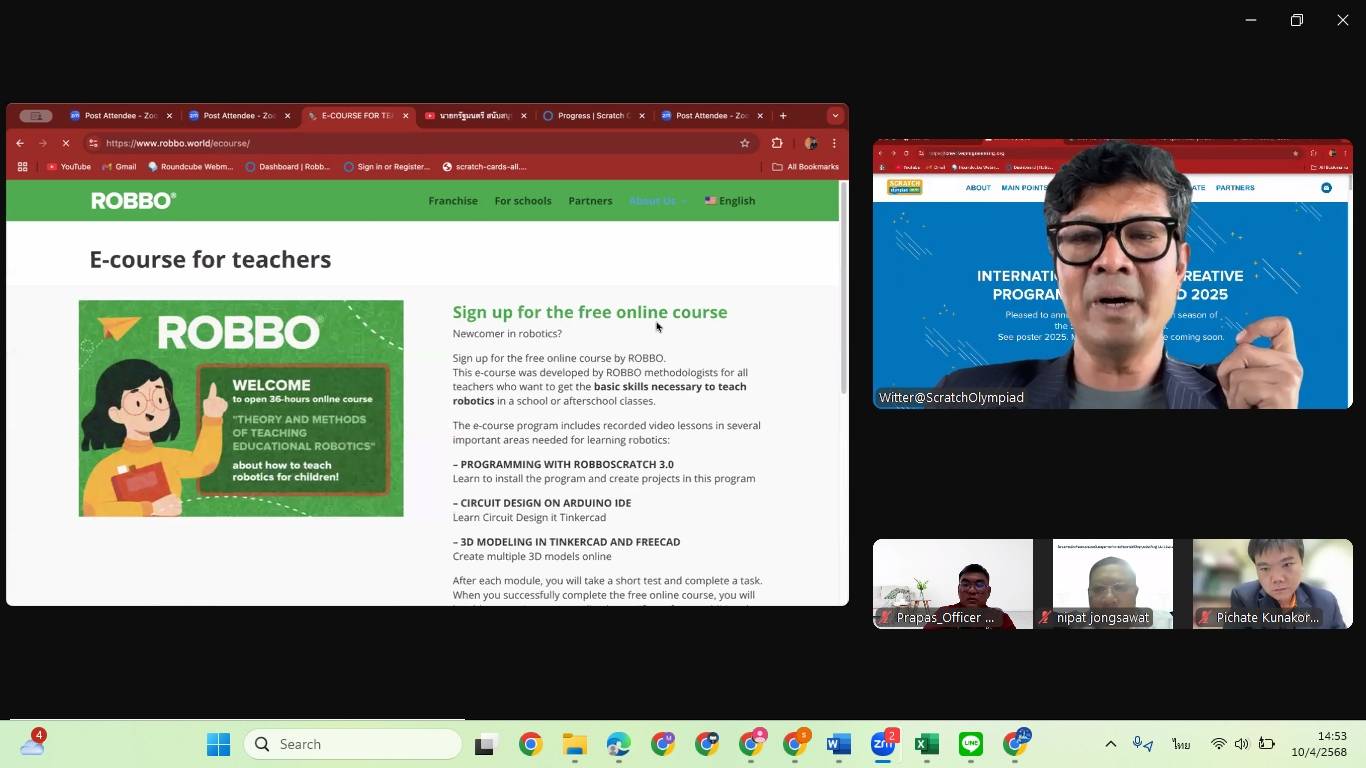The height and width of the screenshot is (768, 1366).
Task: Open English language selector
Action: 730,201
